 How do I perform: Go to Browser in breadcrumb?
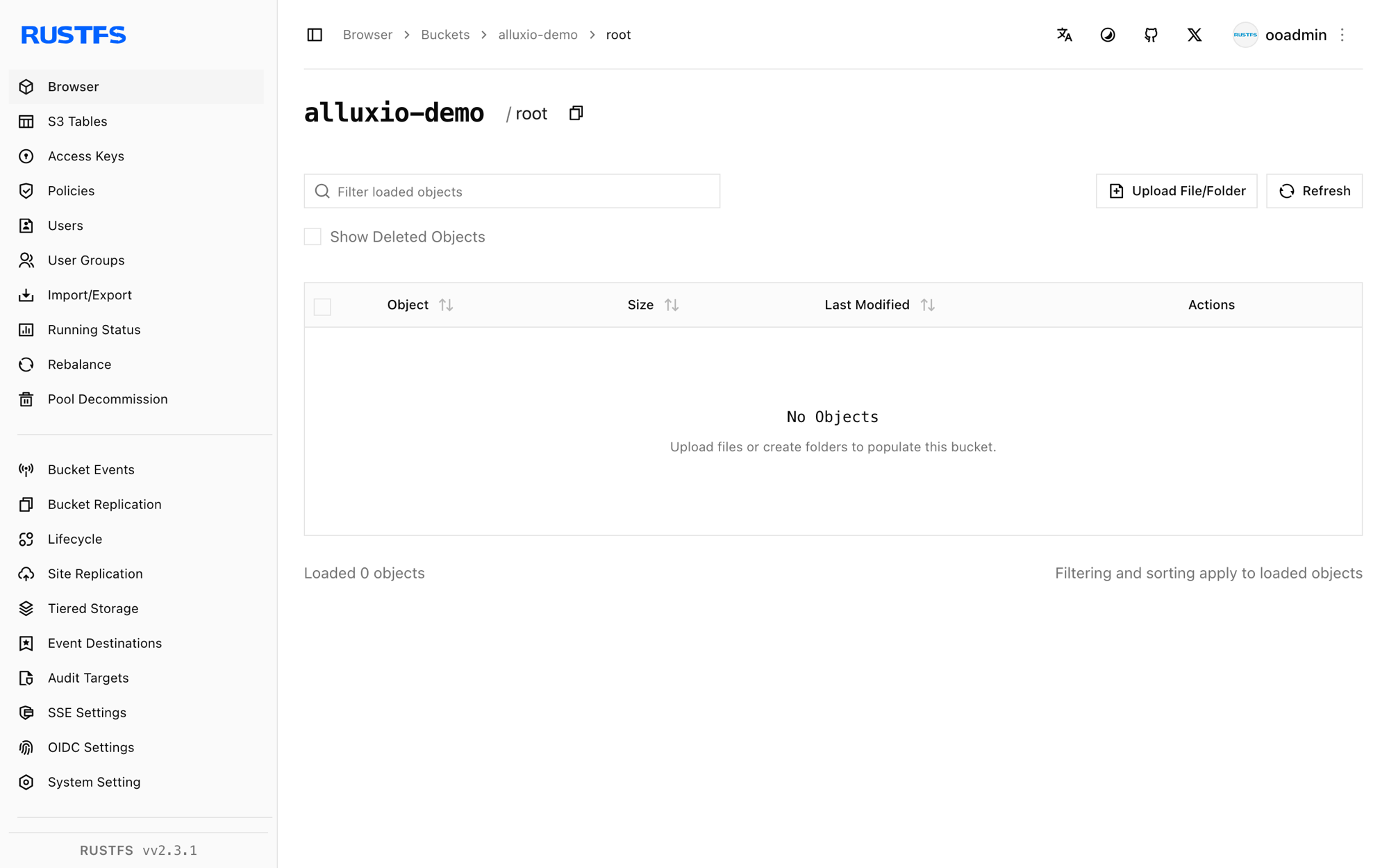[367, 35]
